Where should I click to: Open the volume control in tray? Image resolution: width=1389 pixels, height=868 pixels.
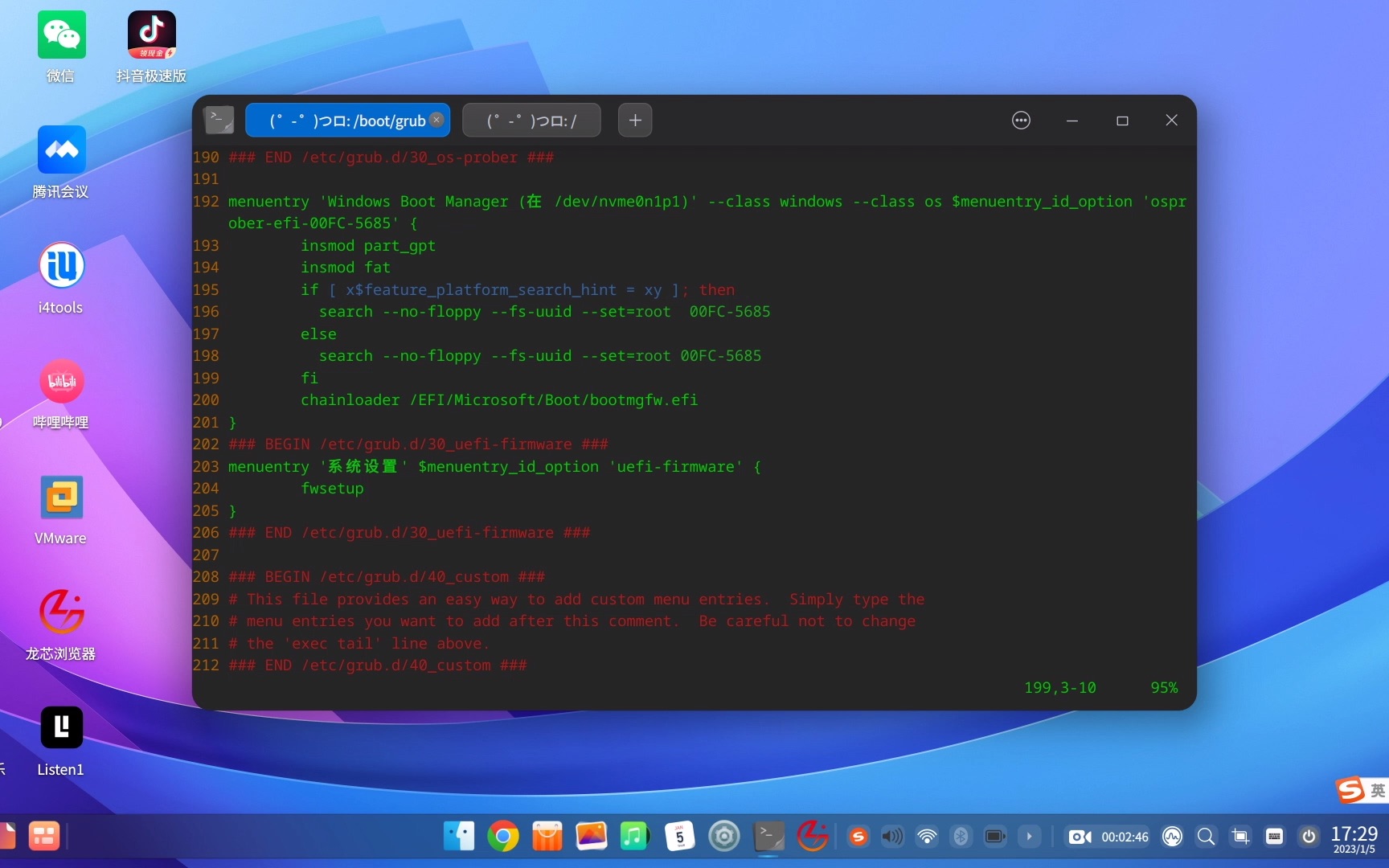[892, 837]
